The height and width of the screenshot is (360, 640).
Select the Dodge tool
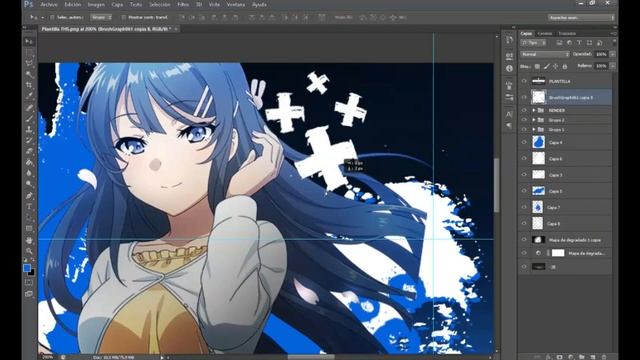[29, 184]
